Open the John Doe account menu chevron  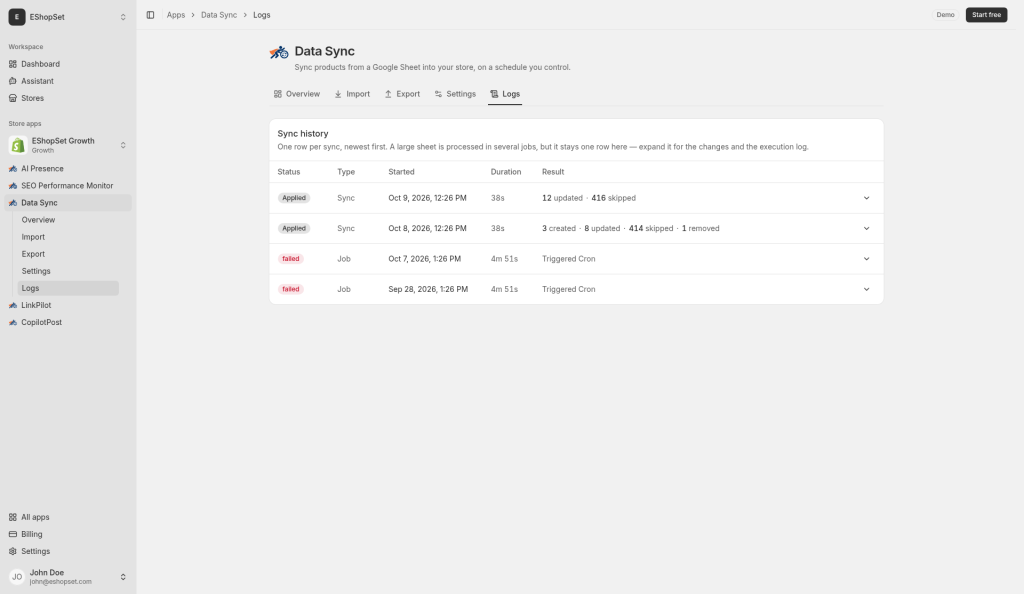(123, 577)
